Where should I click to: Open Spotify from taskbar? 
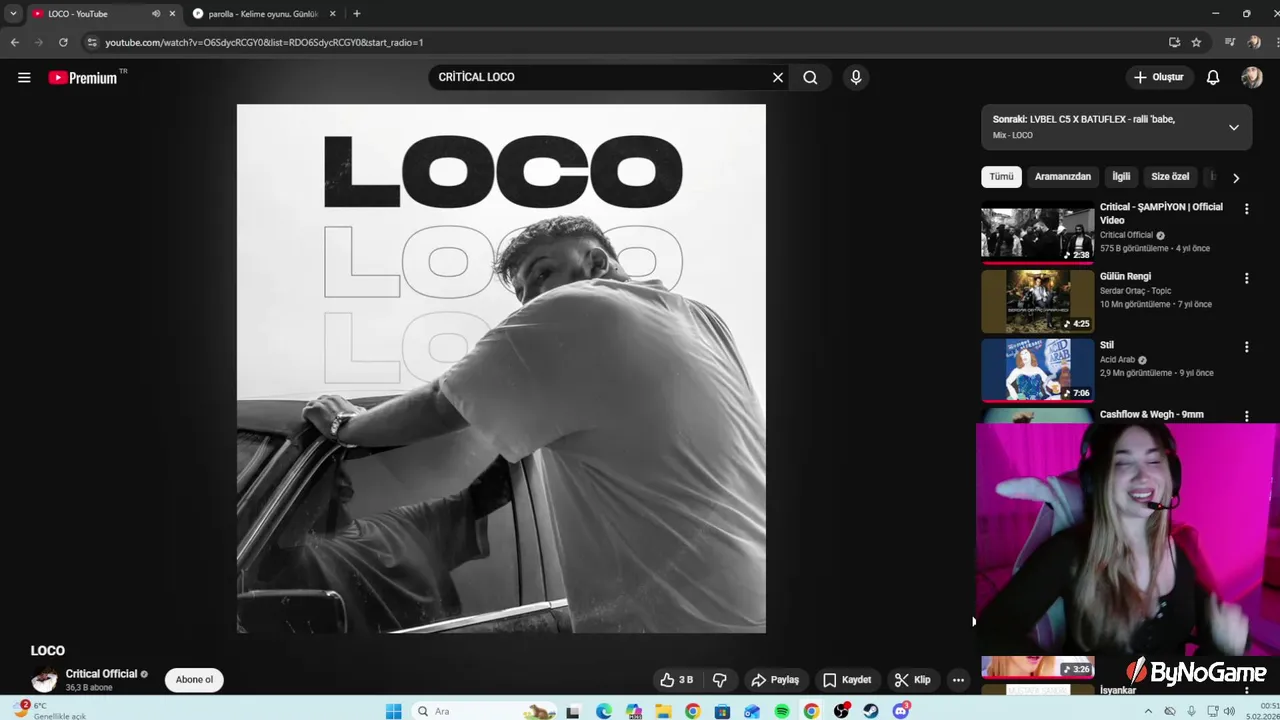click(x=782, y=711)
